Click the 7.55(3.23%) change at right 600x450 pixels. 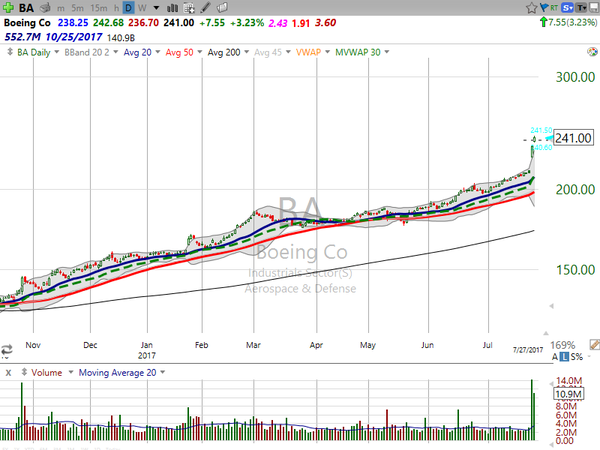(572, 23)
